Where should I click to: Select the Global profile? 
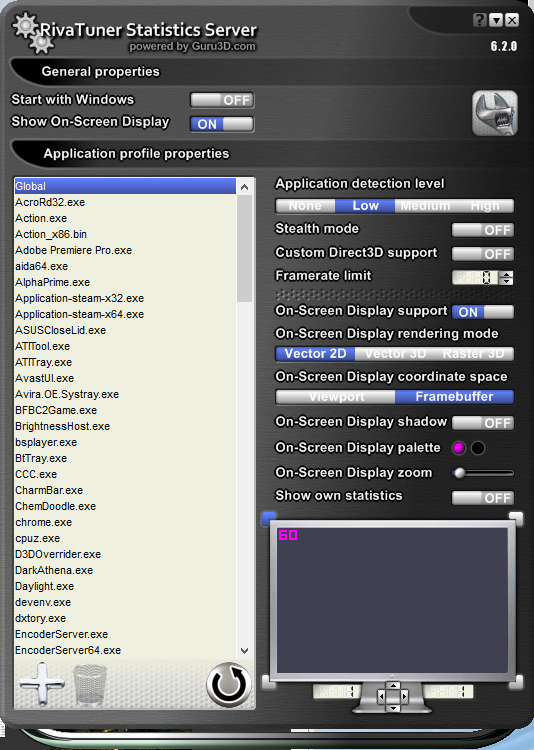click(125, 186)
